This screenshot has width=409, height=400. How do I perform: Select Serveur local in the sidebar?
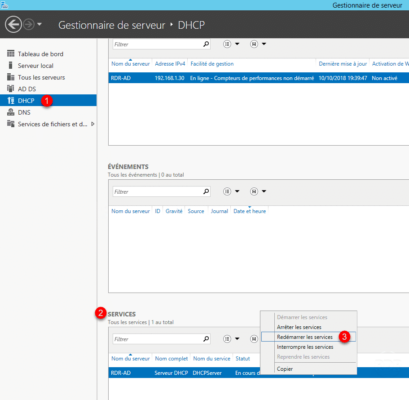tap(35, 65)
